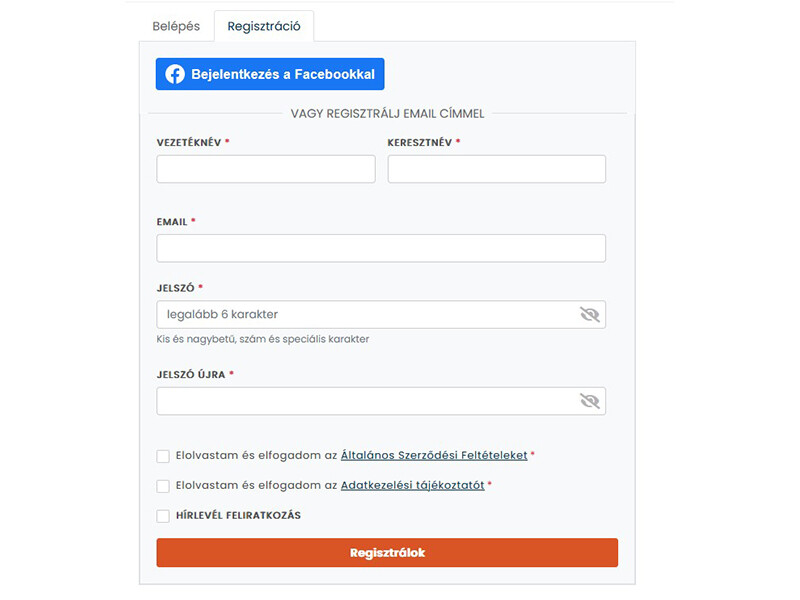Open the Általános Szerződési Feltételeket link
800x600 pixels.
pyautogui.click(x=434, y=456)
